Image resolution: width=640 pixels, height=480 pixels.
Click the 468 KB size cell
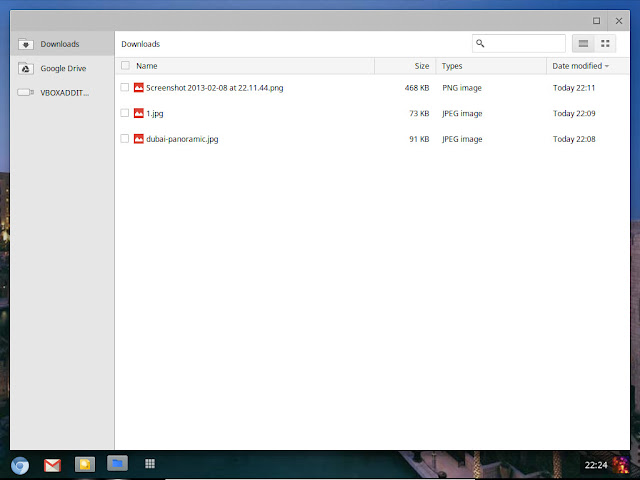click(417, 88)
